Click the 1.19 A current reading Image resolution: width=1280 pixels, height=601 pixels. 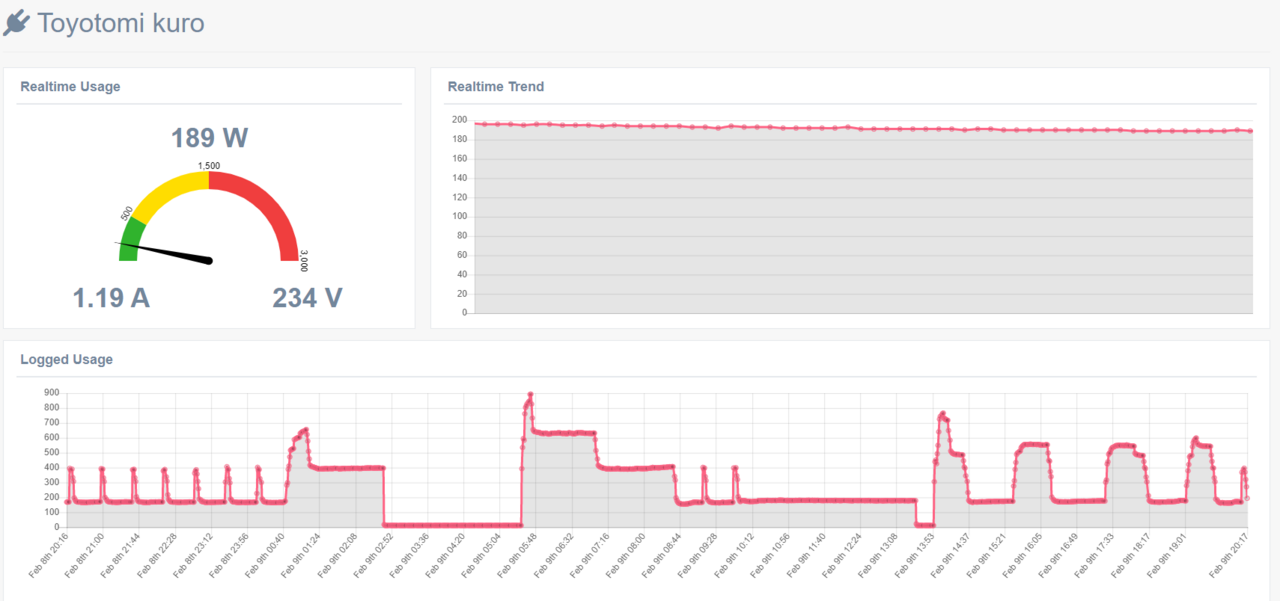(x=111, y=298)
